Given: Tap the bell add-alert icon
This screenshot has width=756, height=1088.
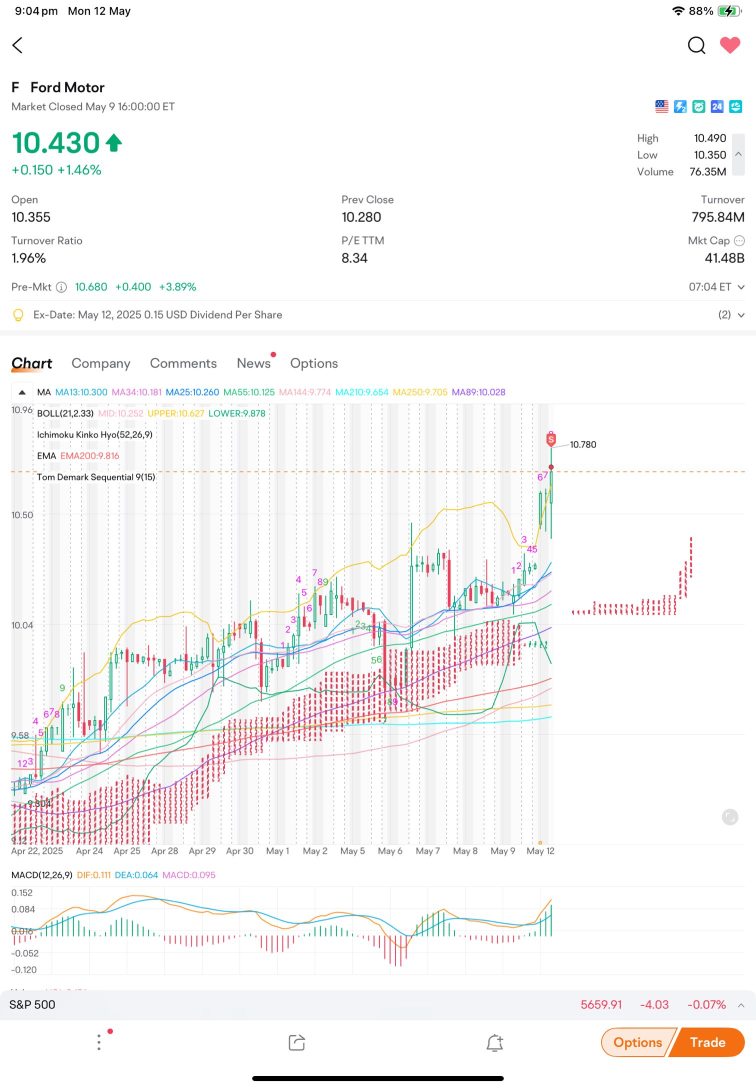Looking at the screenshot, I should click(x=495, y=1042).
